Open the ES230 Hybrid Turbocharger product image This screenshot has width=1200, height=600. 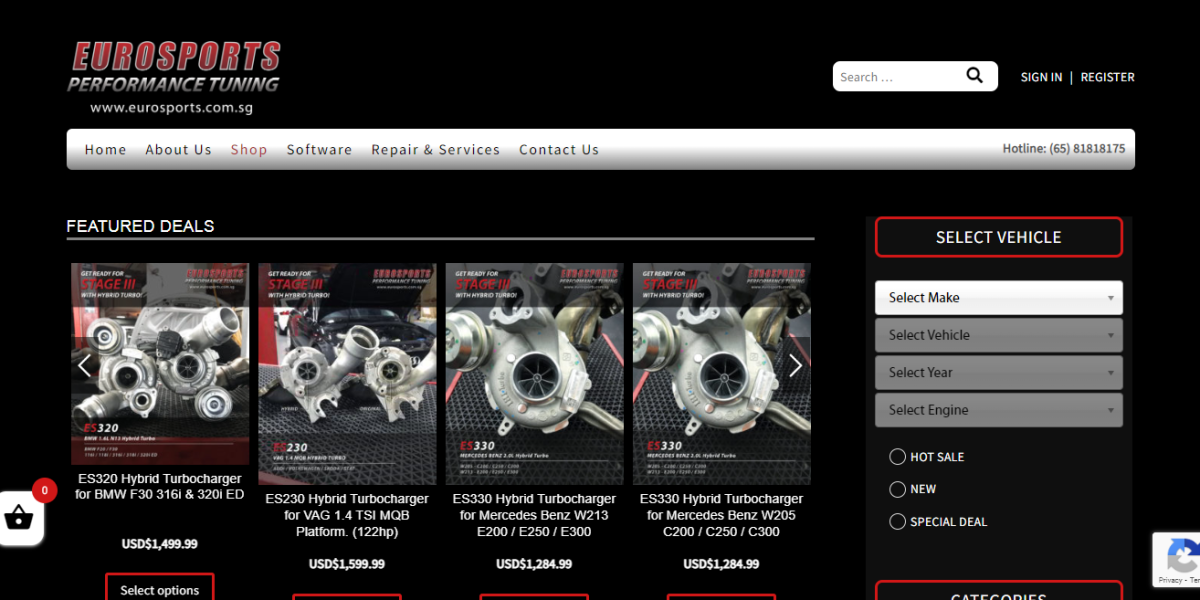click(347, 374)
